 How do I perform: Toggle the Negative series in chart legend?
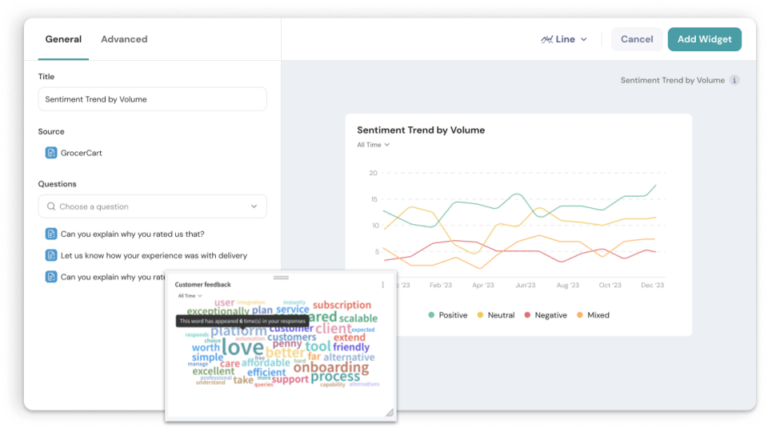544,315
